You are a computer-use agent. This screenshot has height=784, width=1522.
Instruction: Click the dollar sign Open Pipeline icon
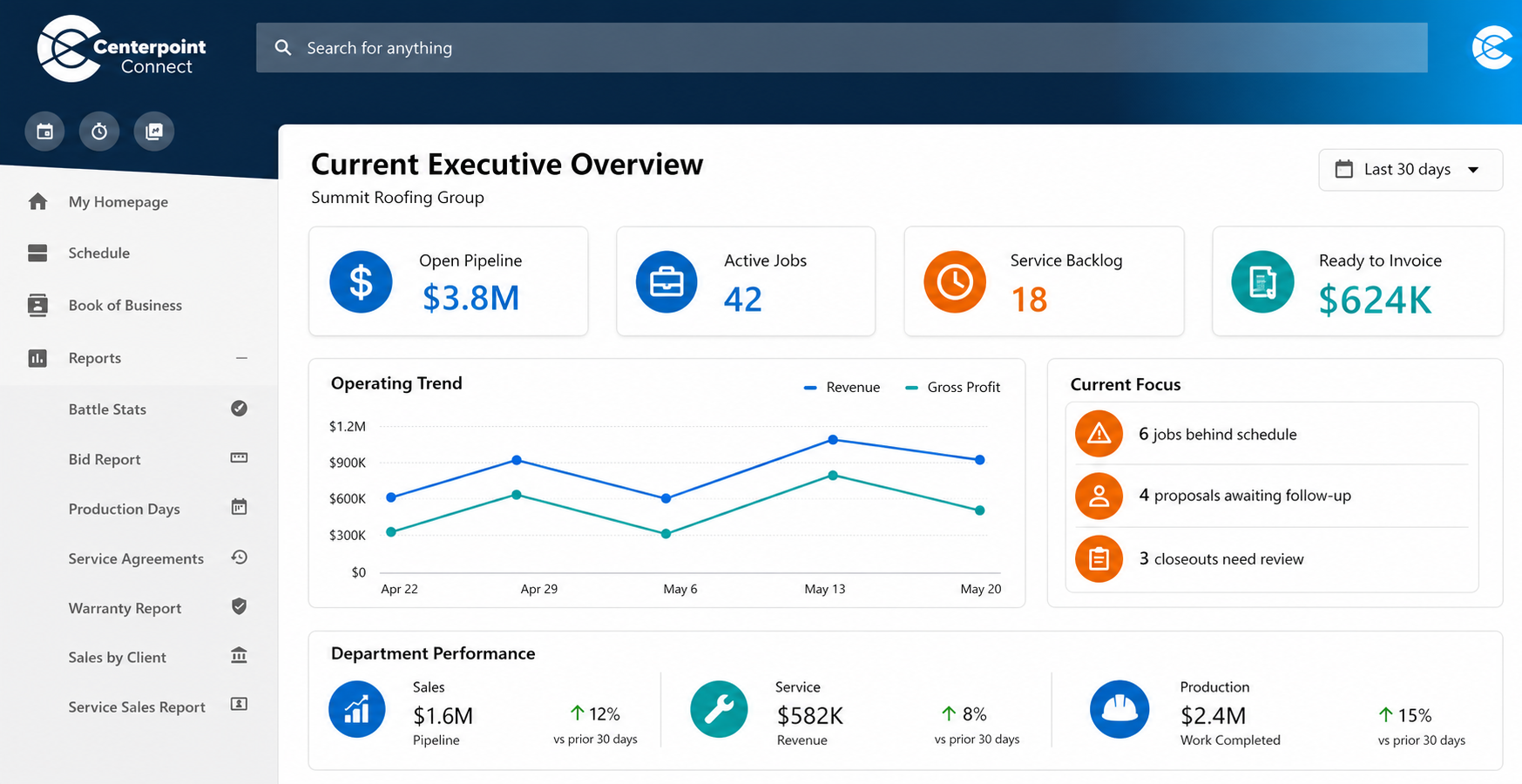click(x=361, y=282)
